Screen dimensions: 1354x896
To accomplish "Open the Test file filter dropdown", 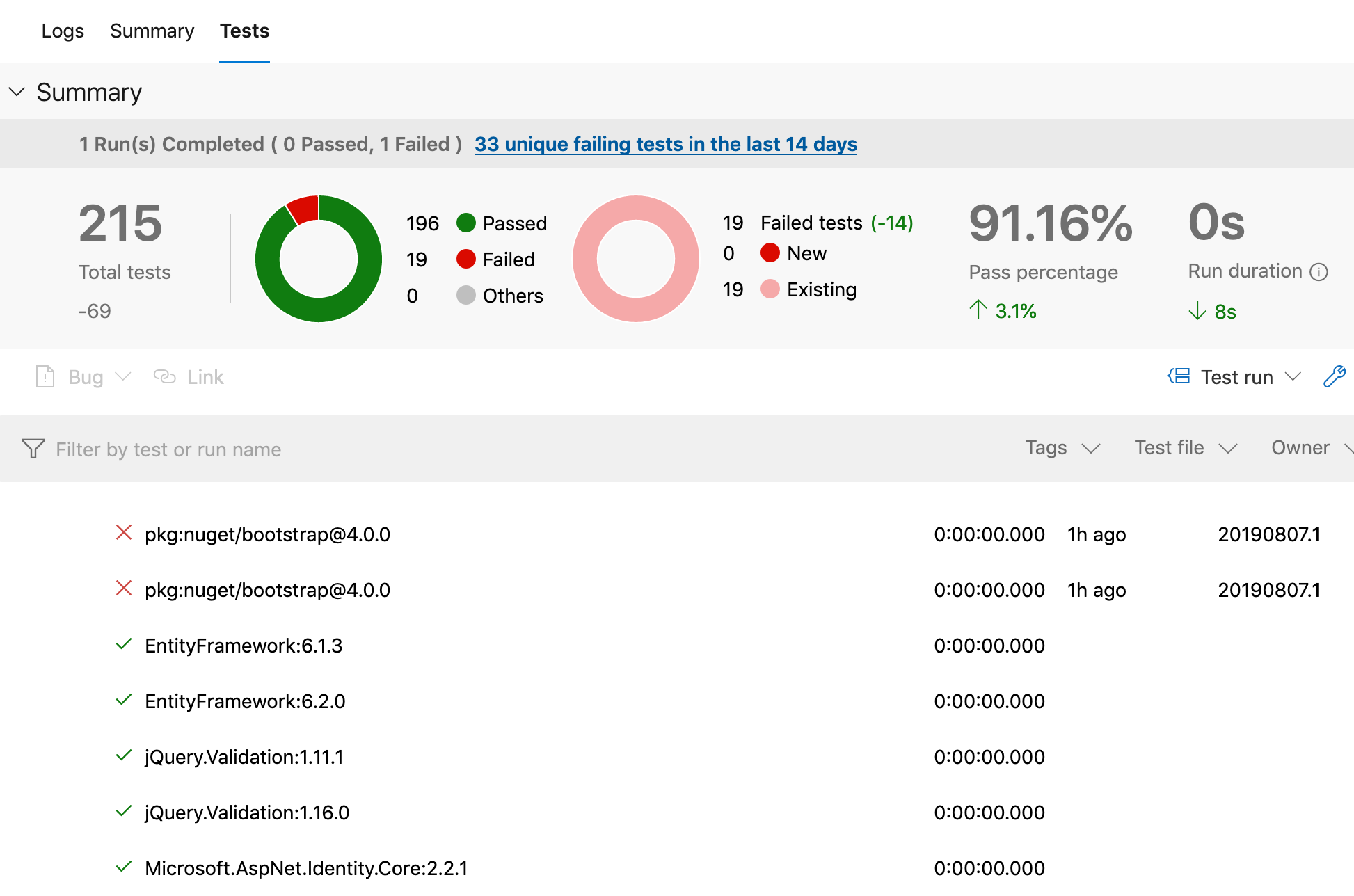I will [x=1185, y=448].
